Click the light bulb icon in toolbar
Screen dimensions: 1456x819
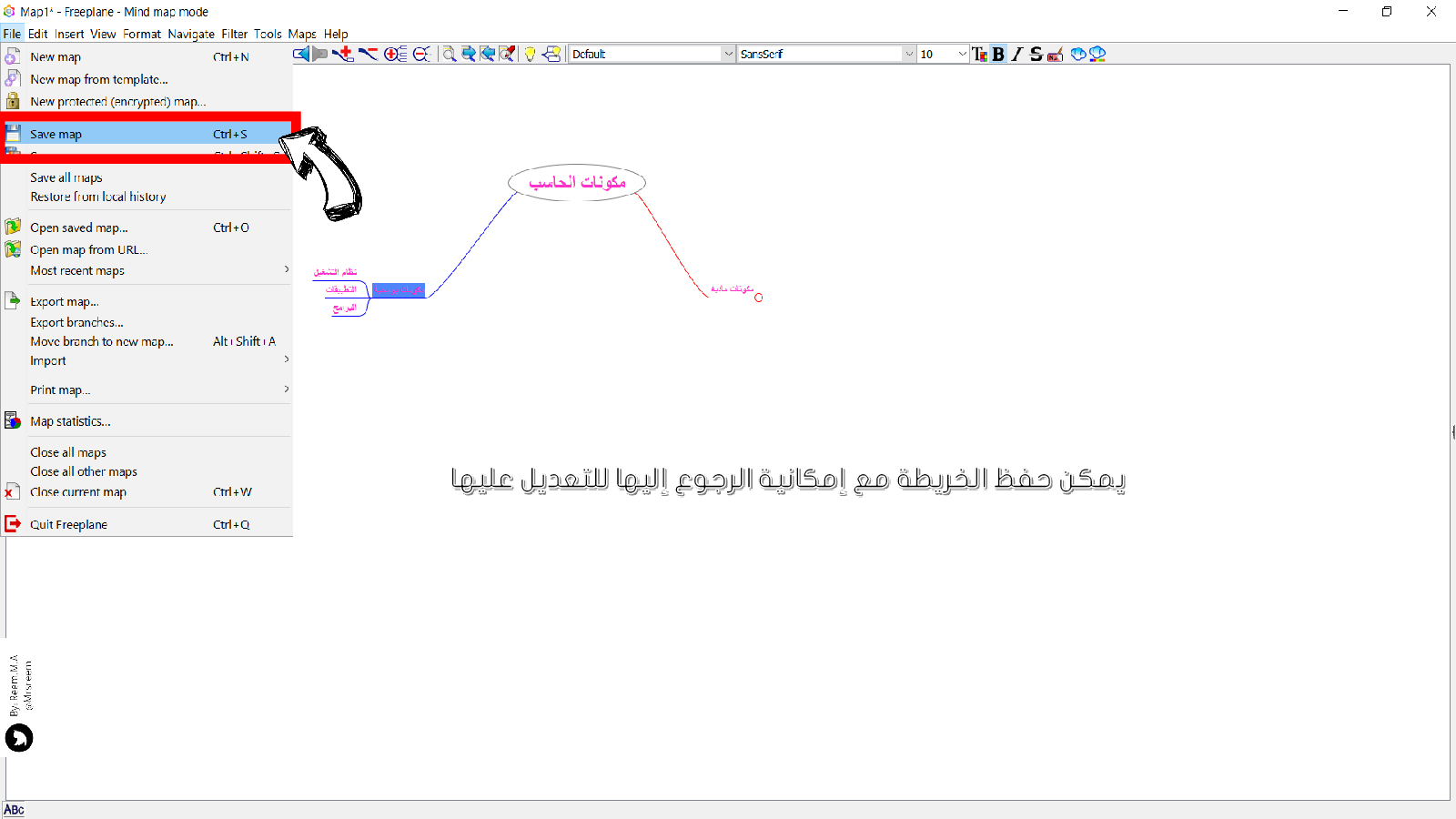530,55
